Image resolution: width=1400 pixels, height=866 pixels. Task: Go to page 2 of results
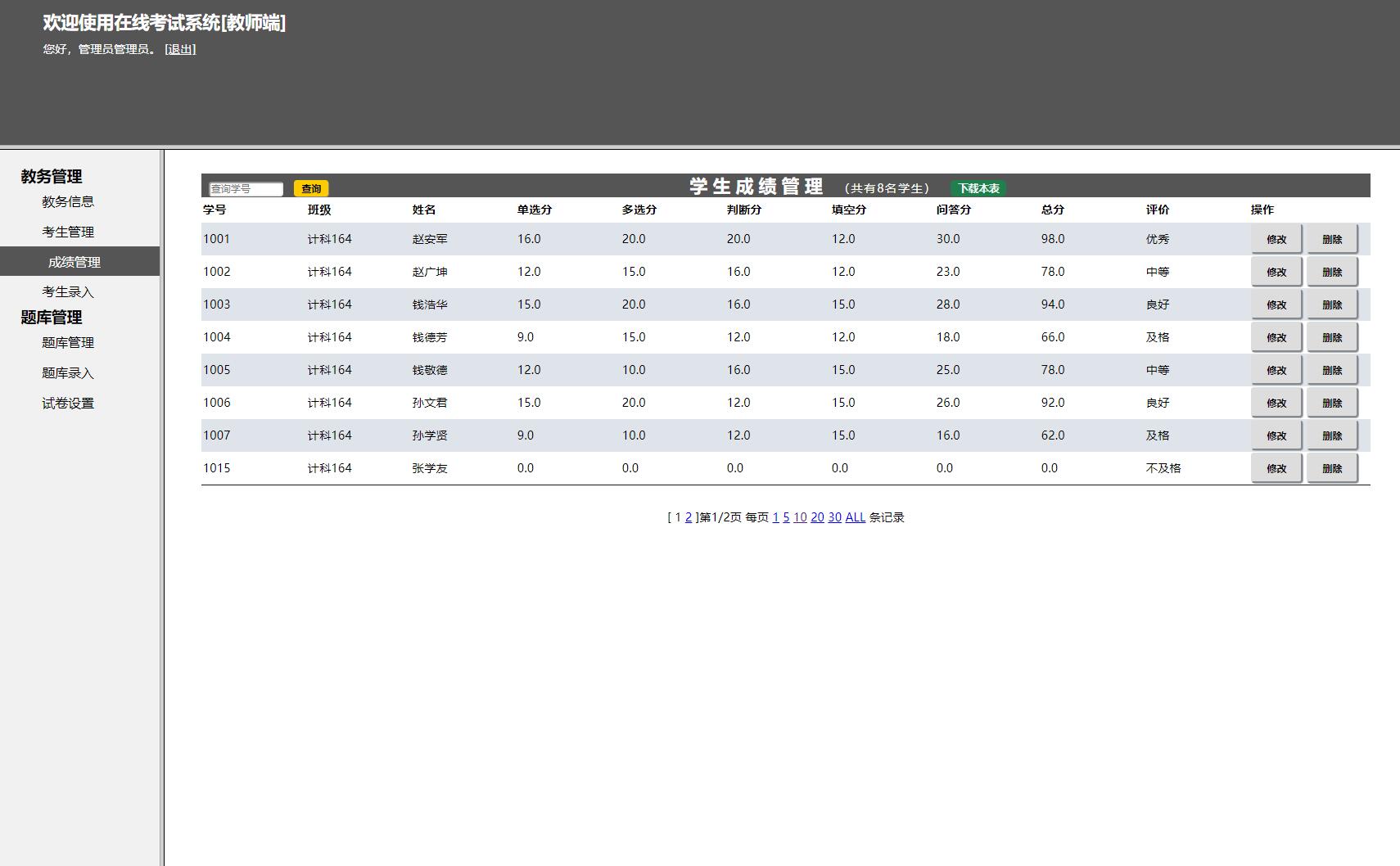(689, 517)
